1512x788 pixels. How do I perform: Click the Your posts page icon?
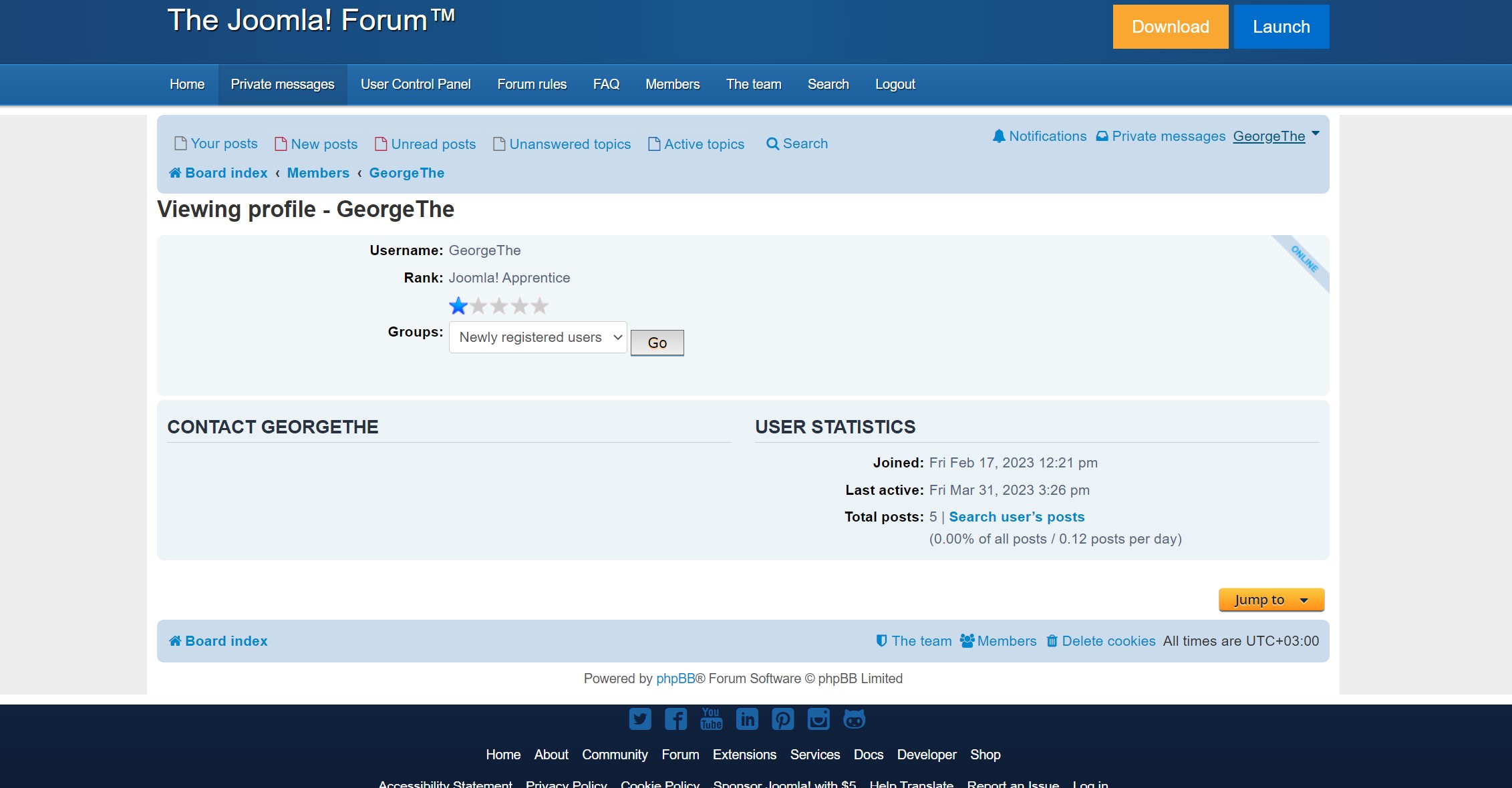180,144
